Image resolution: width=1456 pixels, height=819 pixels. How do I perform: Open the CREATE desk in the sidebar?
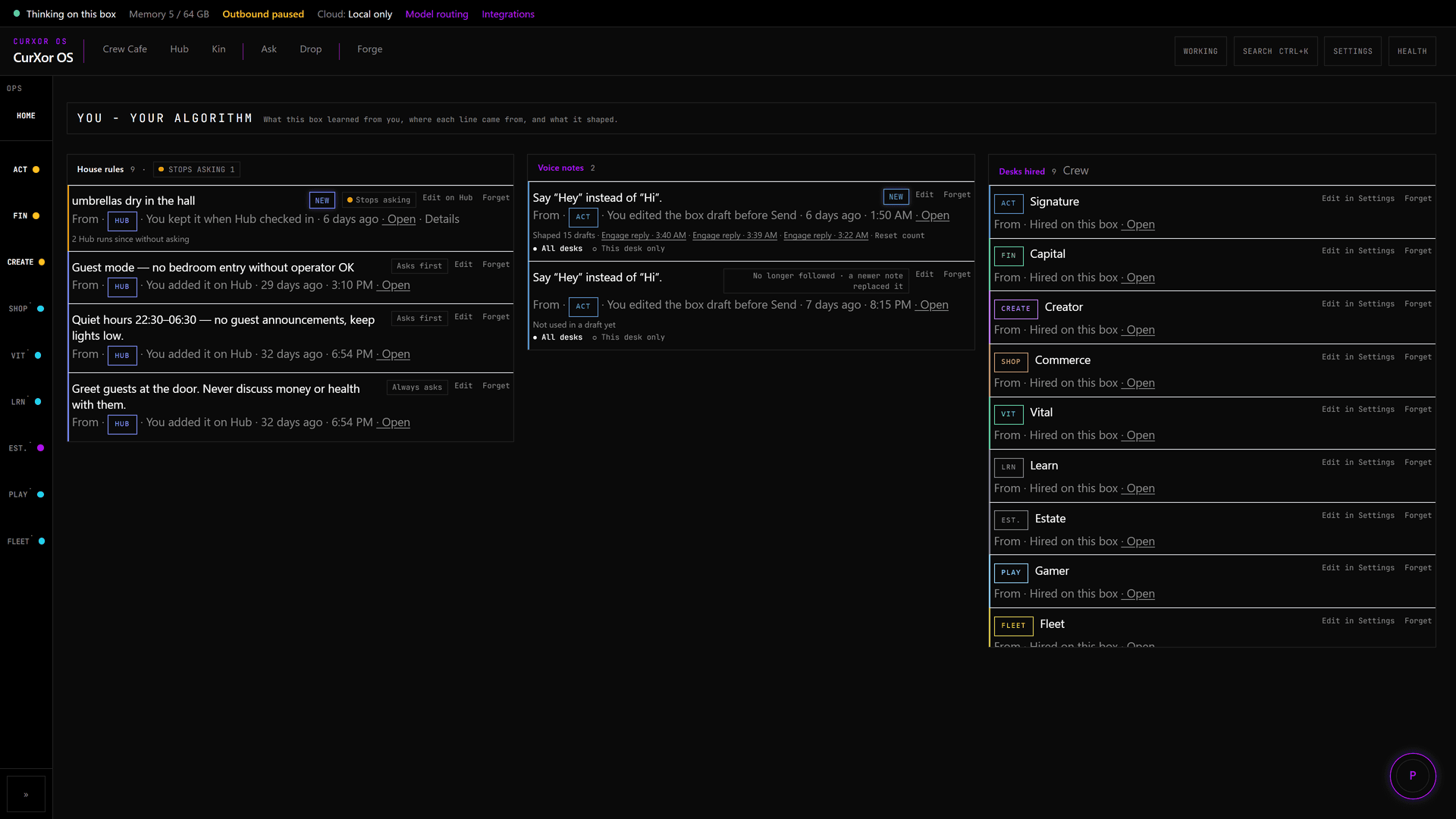26,262
